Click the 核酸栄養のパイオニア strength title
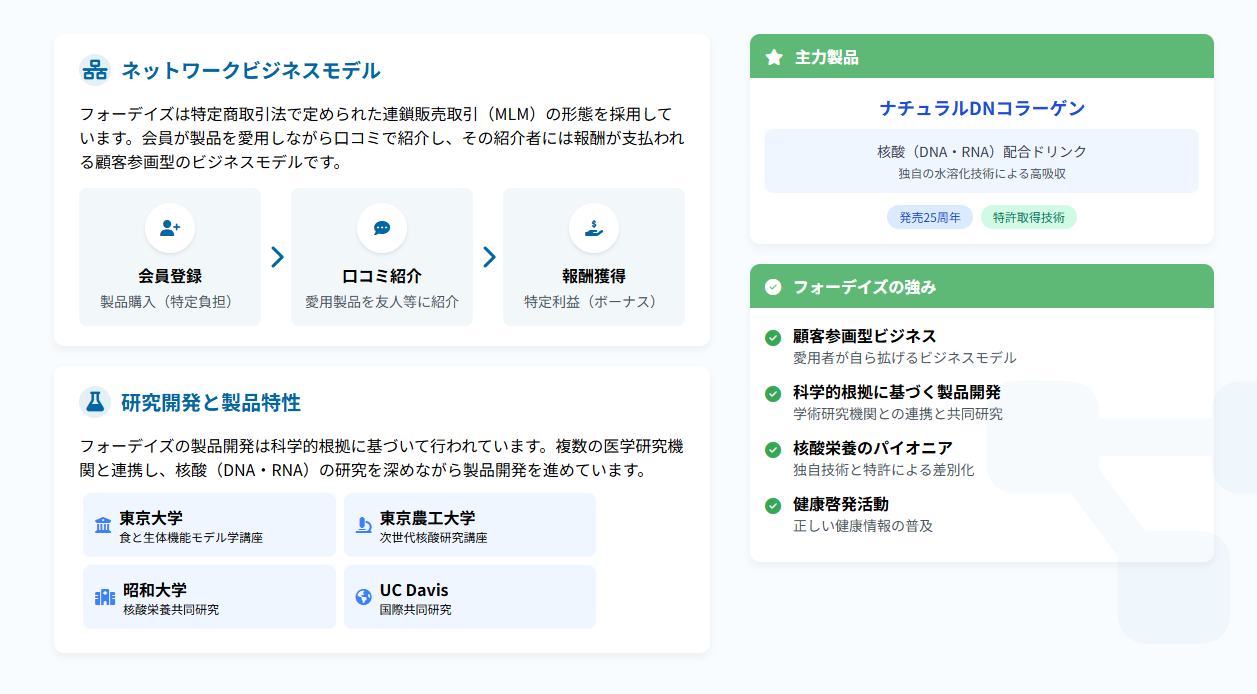Image resolution: width=1257 pixels, height=694 pixels. (873, 448)
